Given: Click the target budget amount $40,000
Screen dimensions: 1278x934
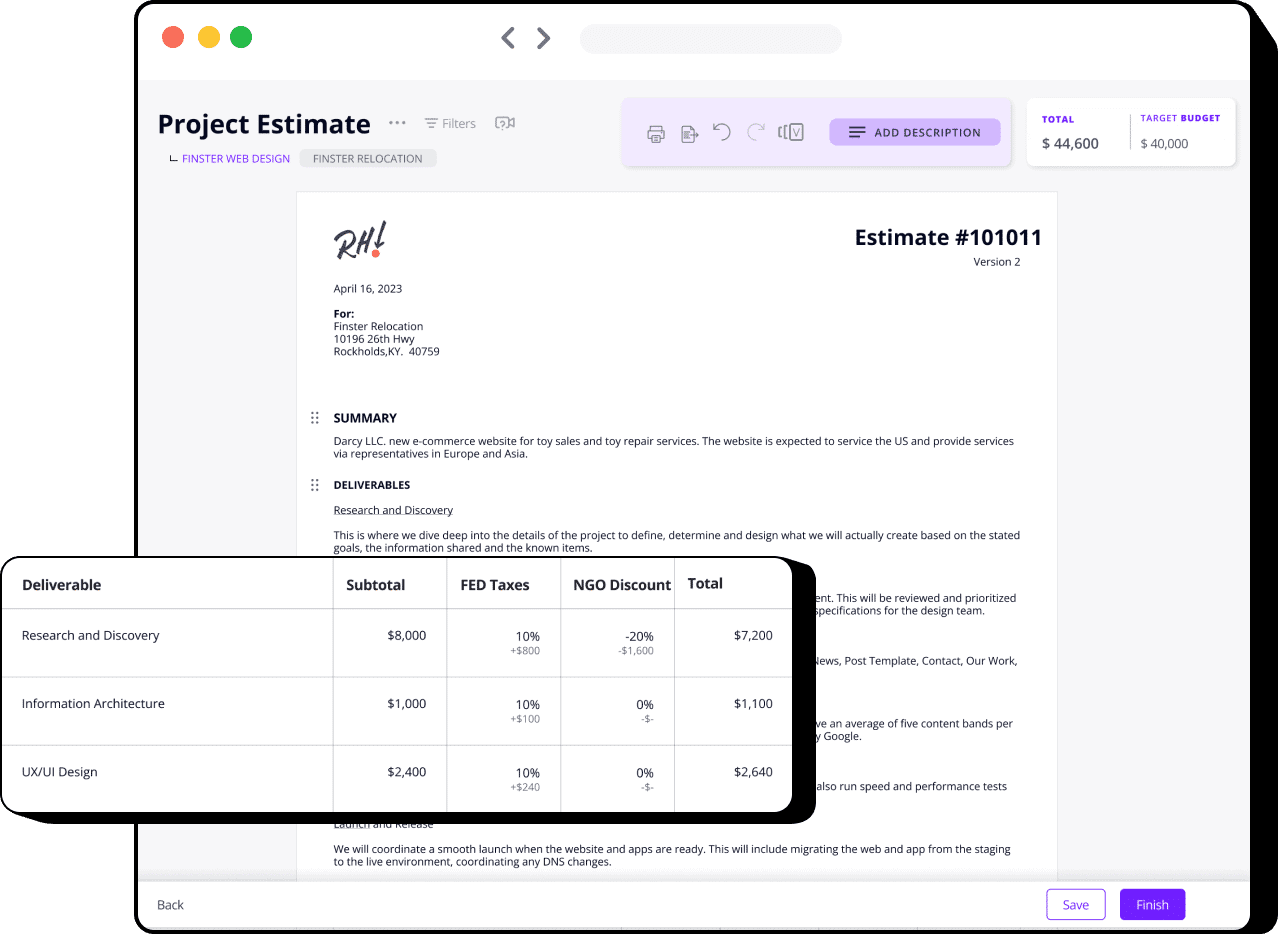Looking at the screenshot, I should point(1164,143).
